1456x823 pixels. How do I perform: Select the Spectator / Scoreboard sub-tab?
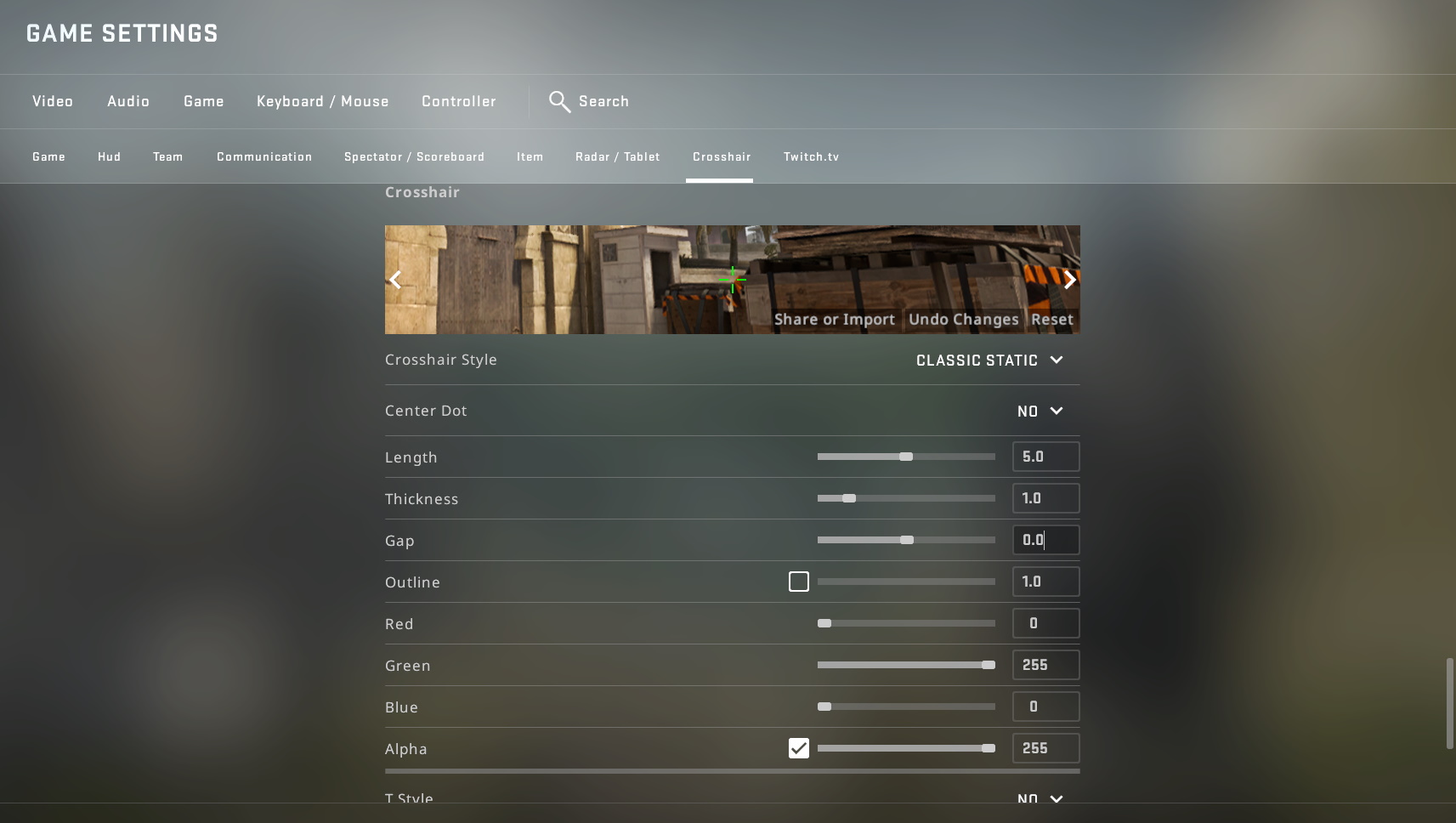coord(415,156)
